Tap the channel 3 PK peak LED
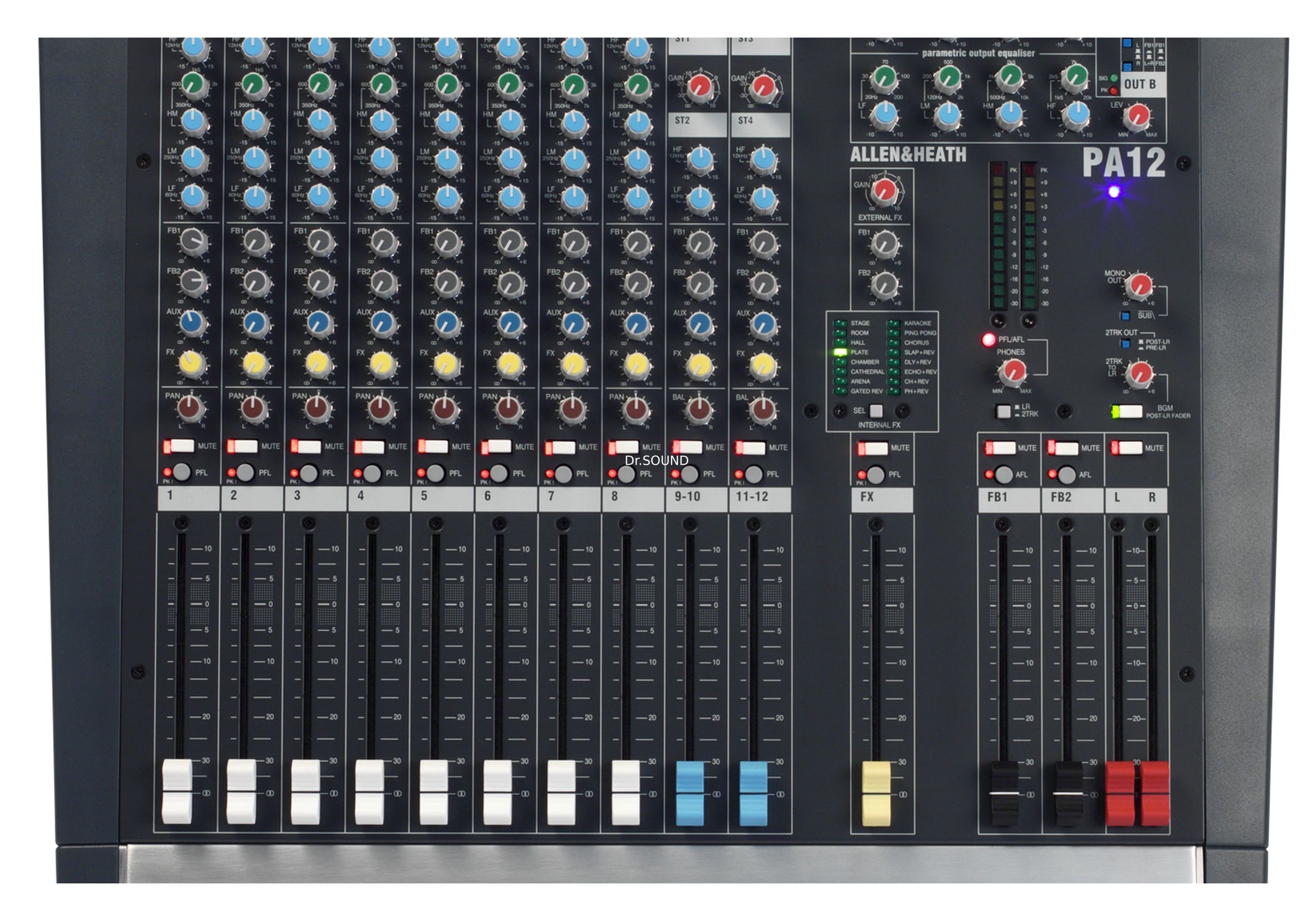This screenshot has width=1316, height=921. pyautogui.click(x=294, y=473)
